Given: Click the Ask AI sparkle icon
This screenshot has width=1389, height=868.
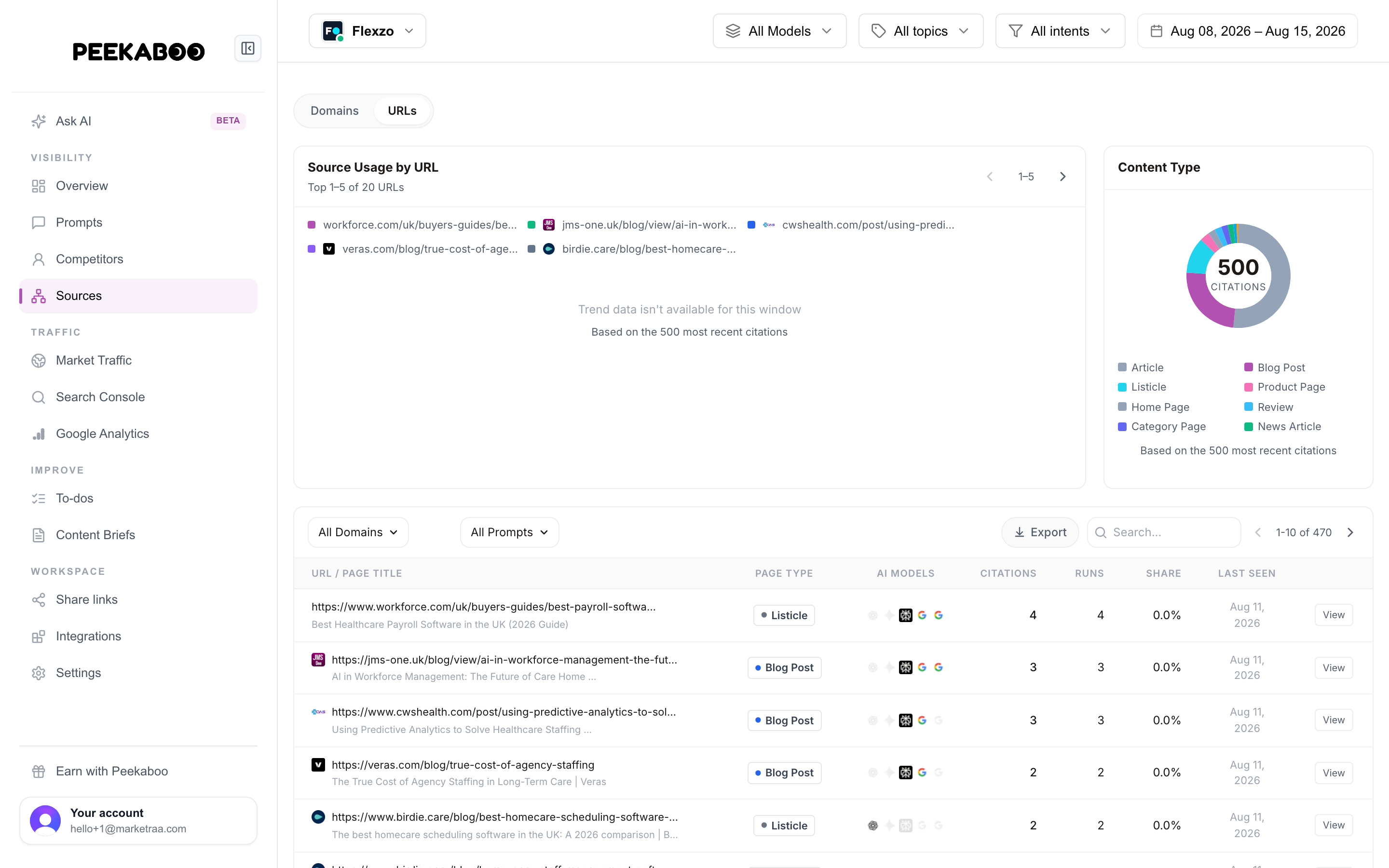Looking at the screenshot, I should 39,121.
